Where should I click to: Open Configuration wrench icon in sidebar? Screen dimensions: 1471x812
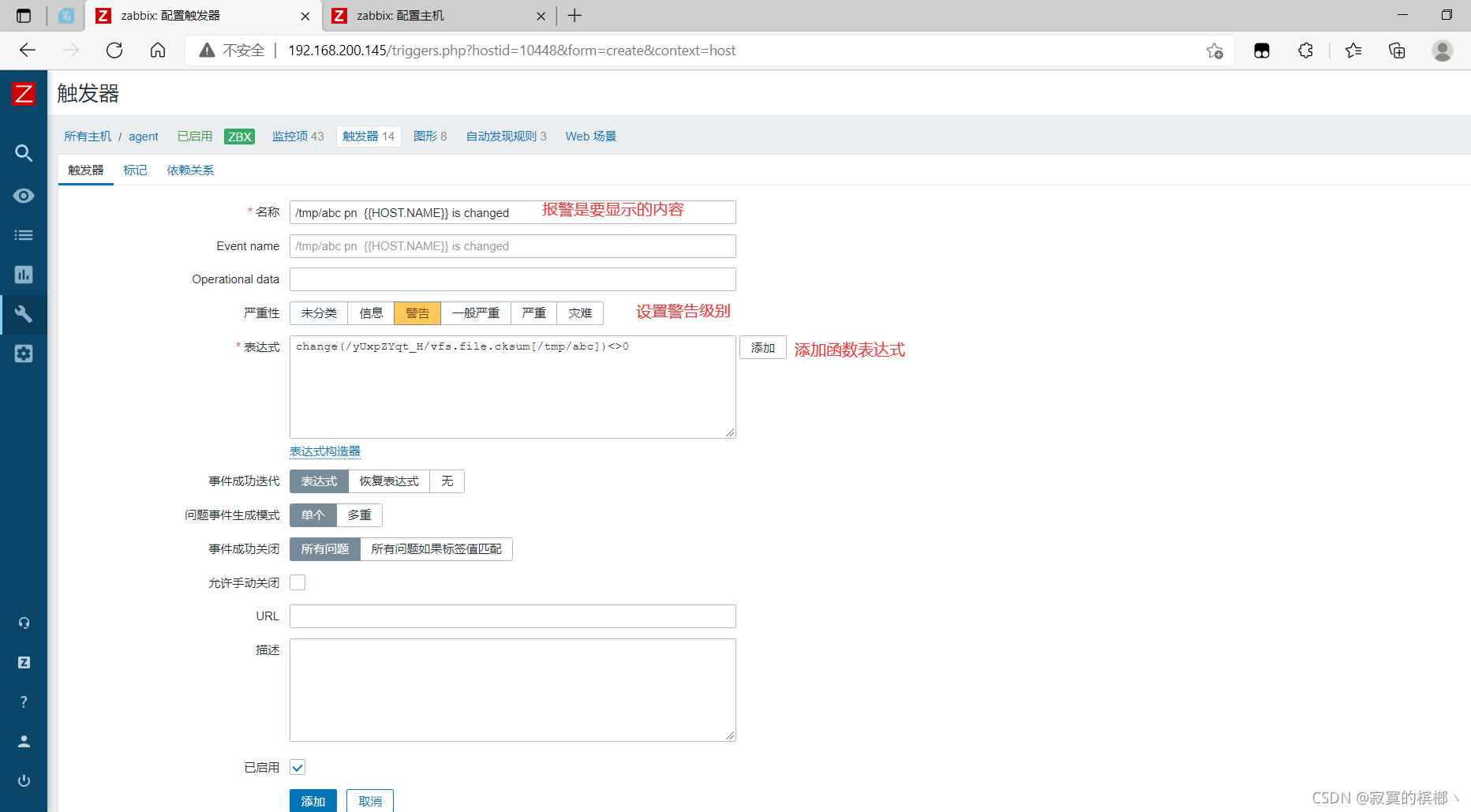[24, 314]
